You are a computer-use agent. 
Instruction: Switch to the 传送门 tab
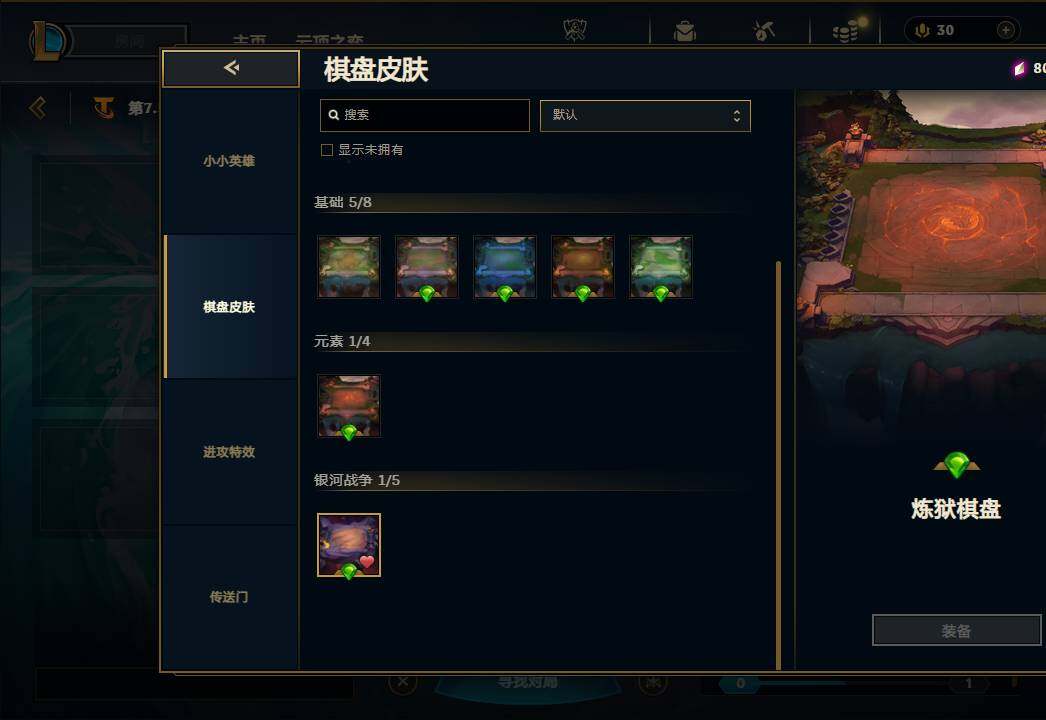(229, 597)
